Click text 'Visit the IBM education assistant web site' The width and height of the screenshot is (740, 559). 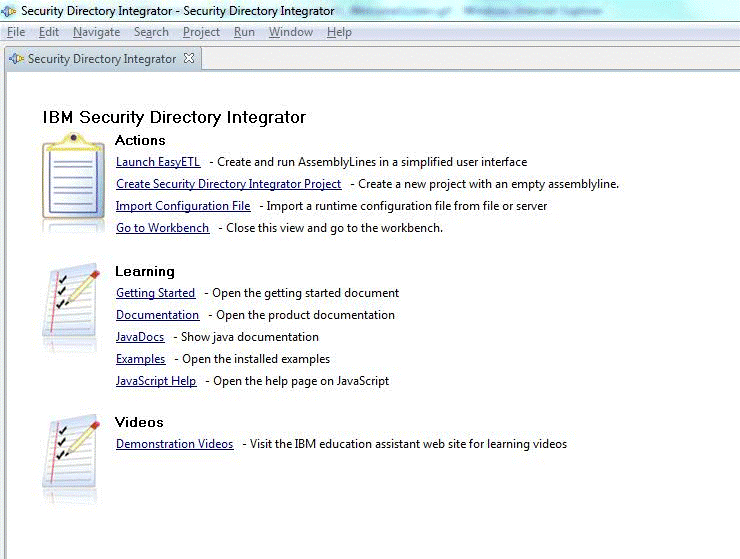pyautogui.click(x=358, y=444)
